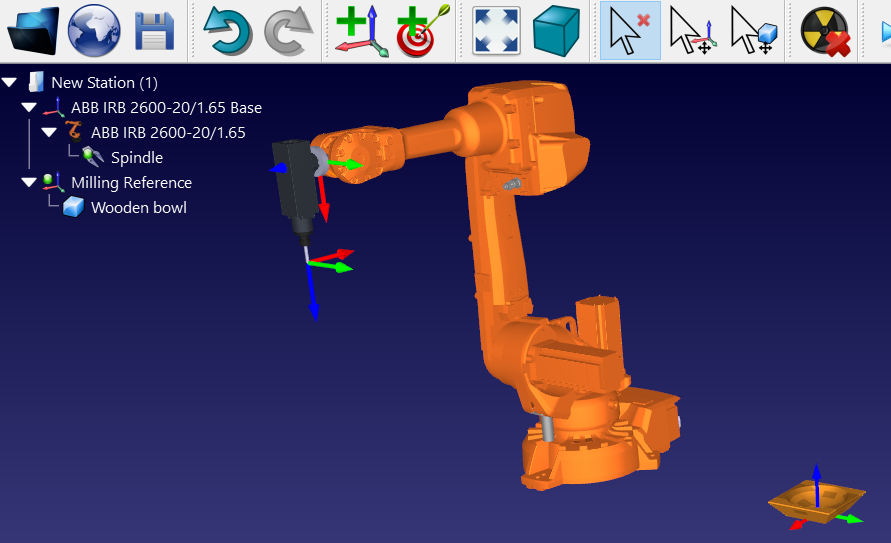Screen dimensions: 891x543
Task: Open a file with the folder icon
Action: point(33,31)
